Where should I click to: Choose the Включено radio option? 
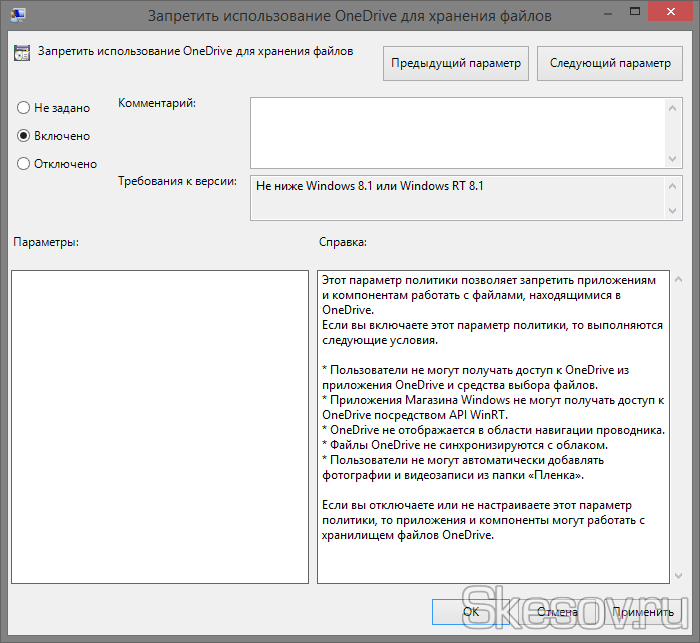click(x=24, y=136)
